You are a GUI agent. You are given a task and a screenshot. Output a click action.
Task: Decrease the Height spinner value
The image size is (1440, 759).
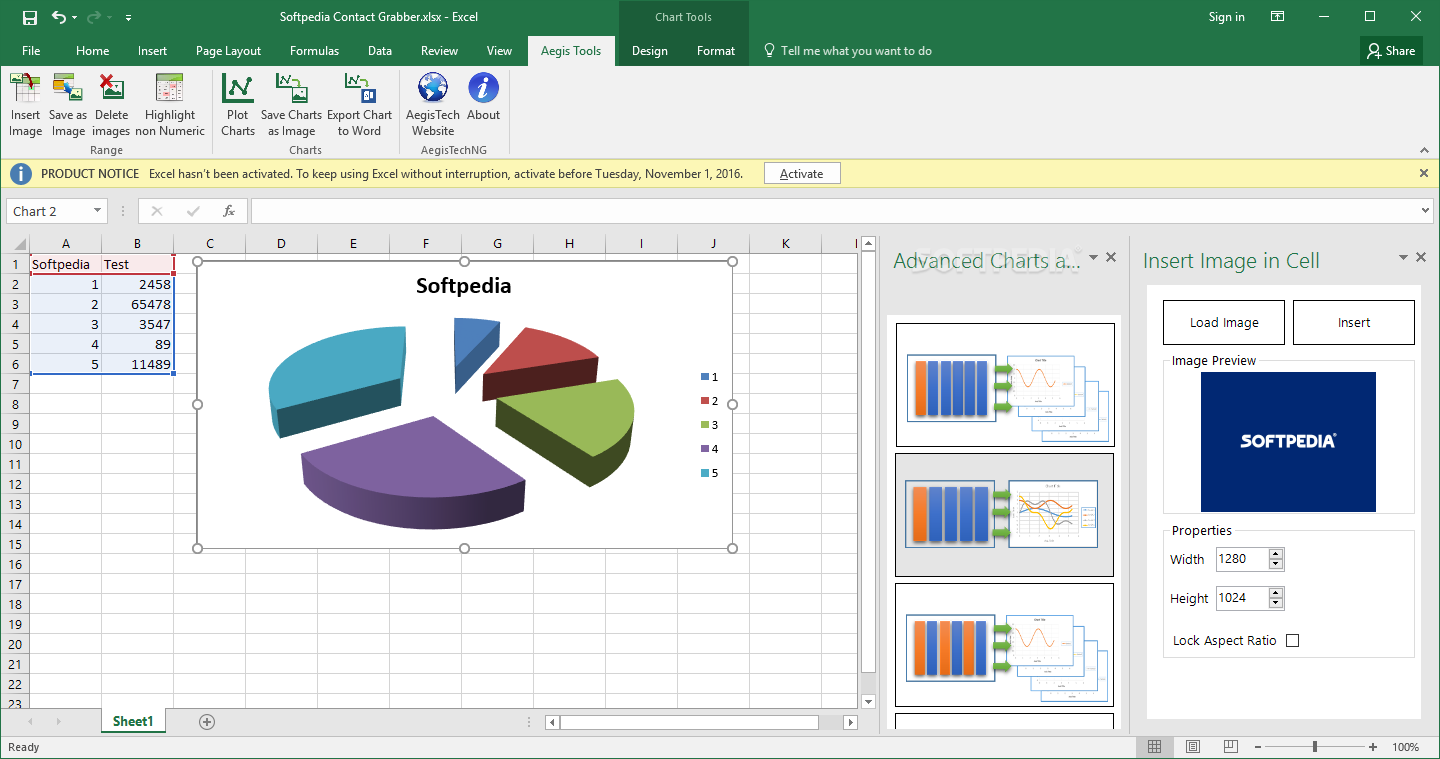click(x=1275, y=603)
